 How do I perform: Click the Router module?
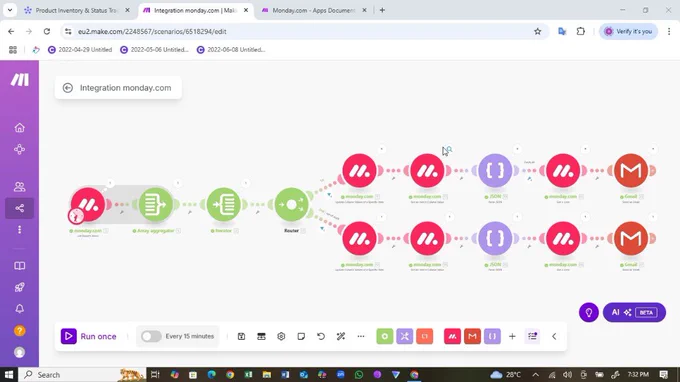[291, 204]
